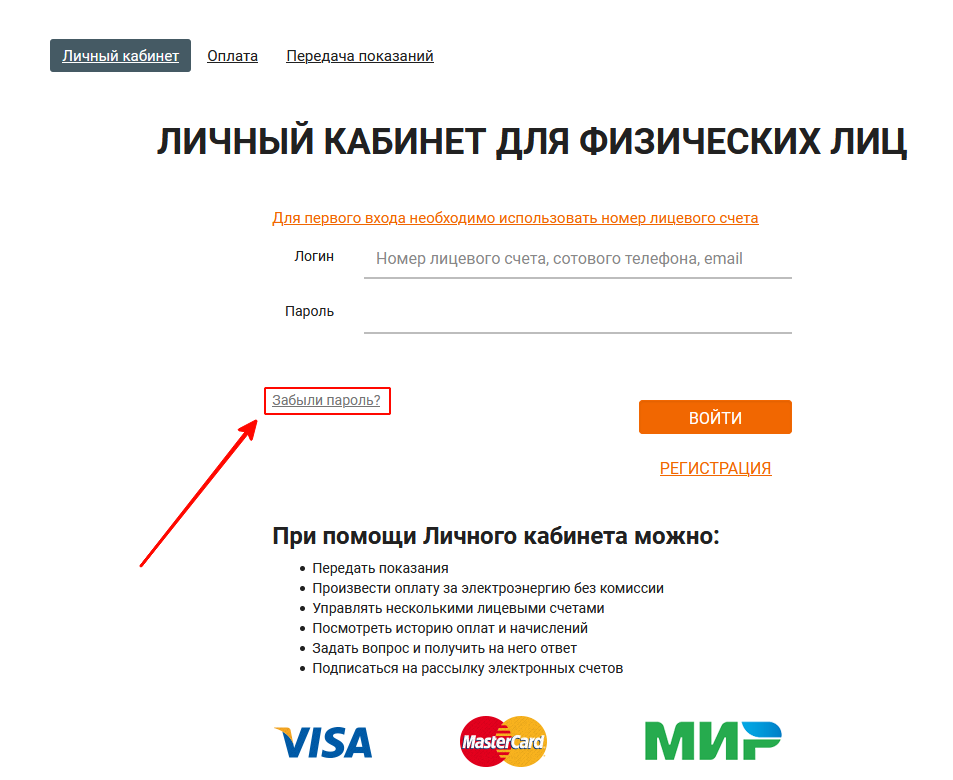Screen dimensions: 953x780
Task: Click the MasterCard payment logo
Action: [x=503, y=741]
